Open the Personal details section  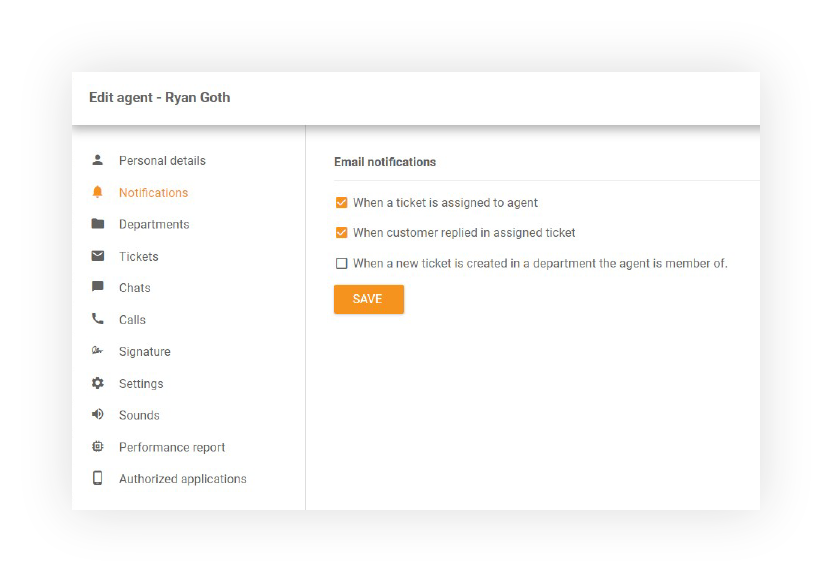click(x=161, y=160)
